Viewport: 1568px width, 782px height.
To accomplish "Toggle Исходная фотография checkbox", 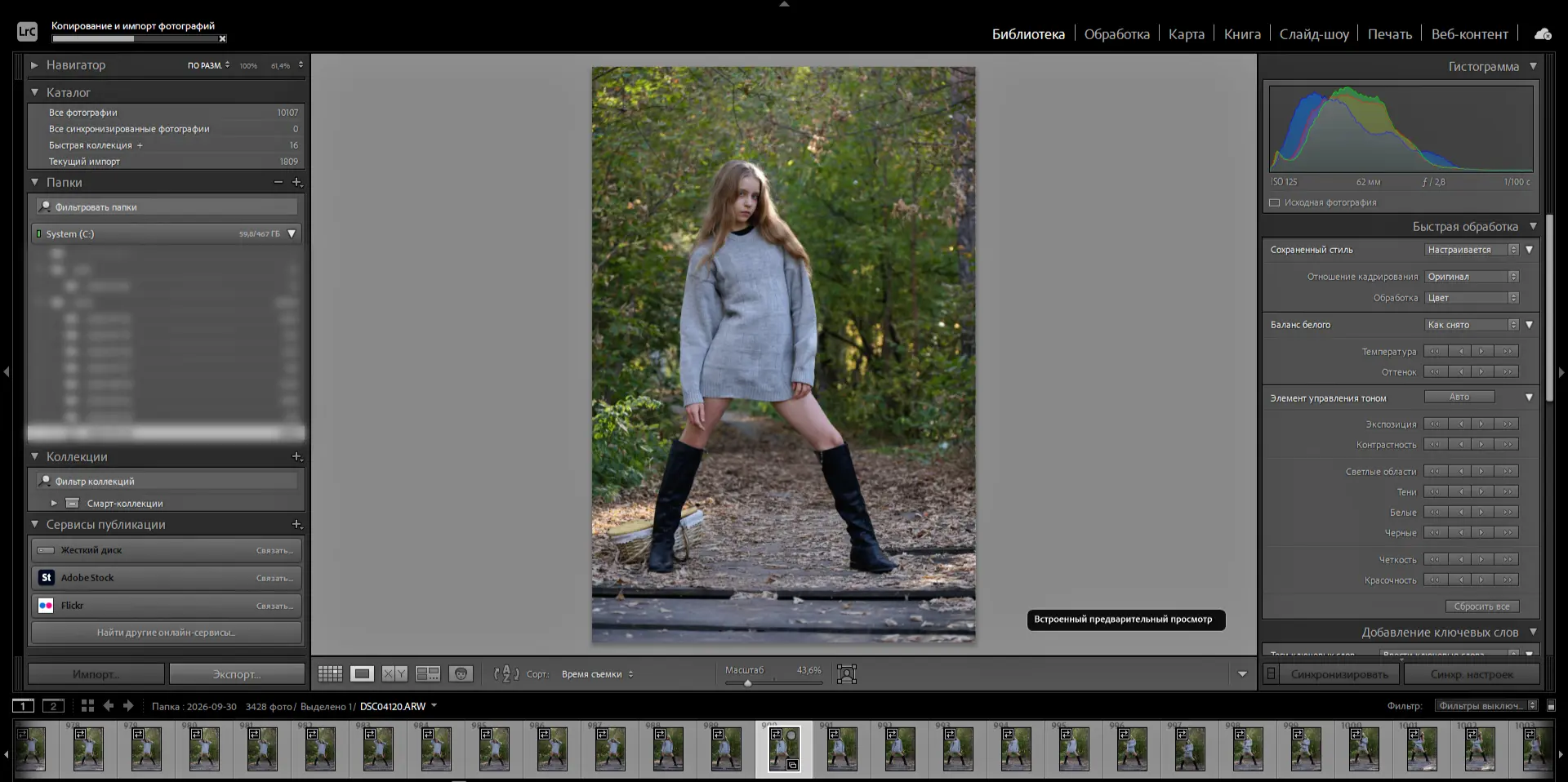I will (x=1275, y=202).
